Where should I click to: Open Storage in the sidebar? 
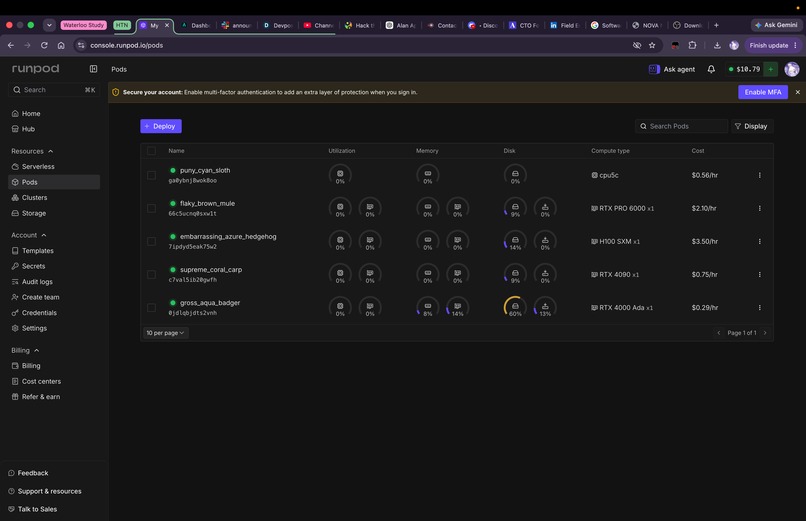pos(54,213)
